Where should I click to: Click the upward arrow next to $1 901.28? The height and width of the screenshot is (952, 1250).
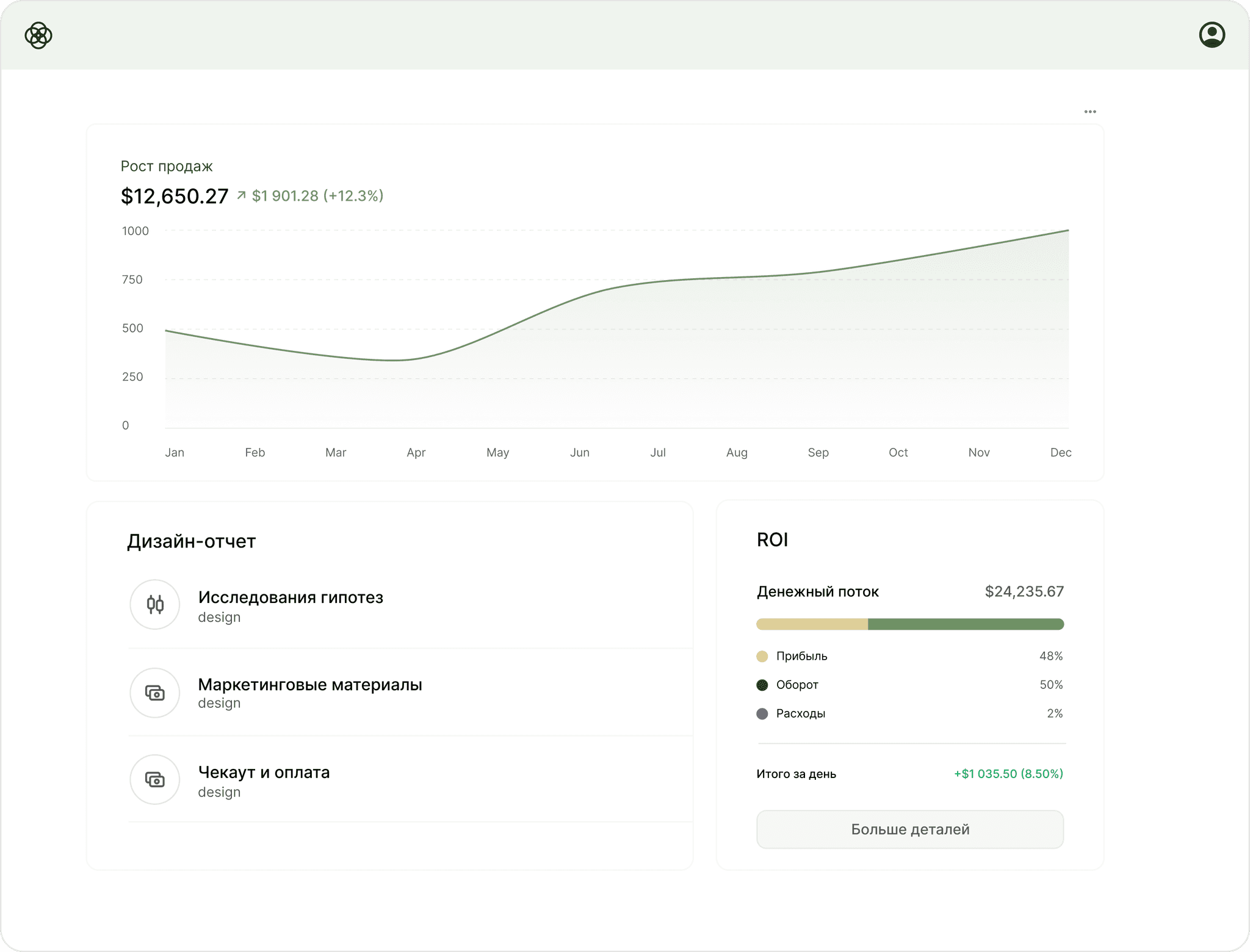click(x=241, y=195)
